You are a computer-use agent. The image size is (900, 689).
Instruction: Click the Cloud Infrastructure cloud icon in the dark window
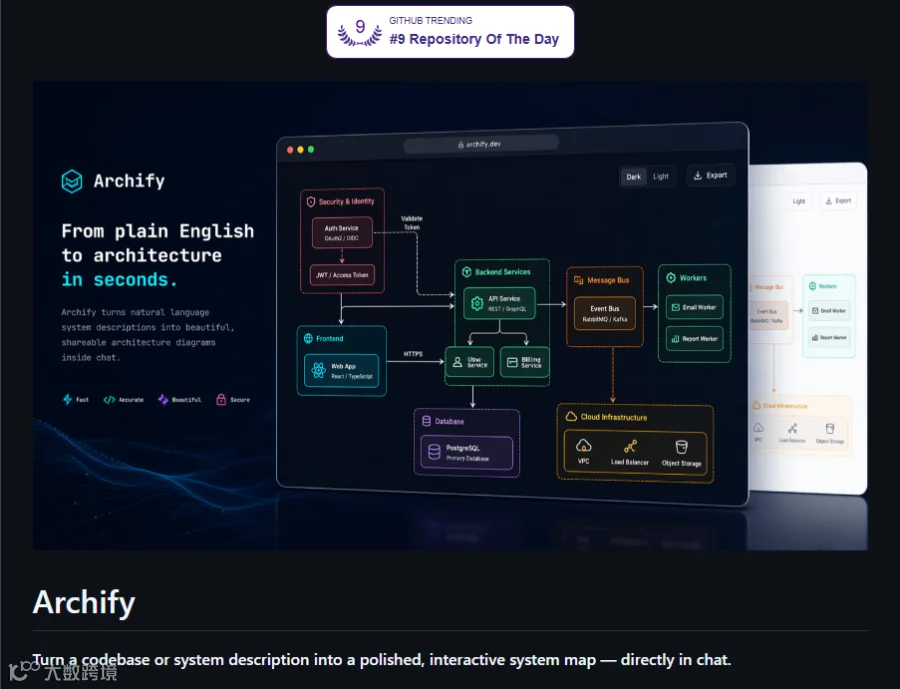(x=571, y=416)
